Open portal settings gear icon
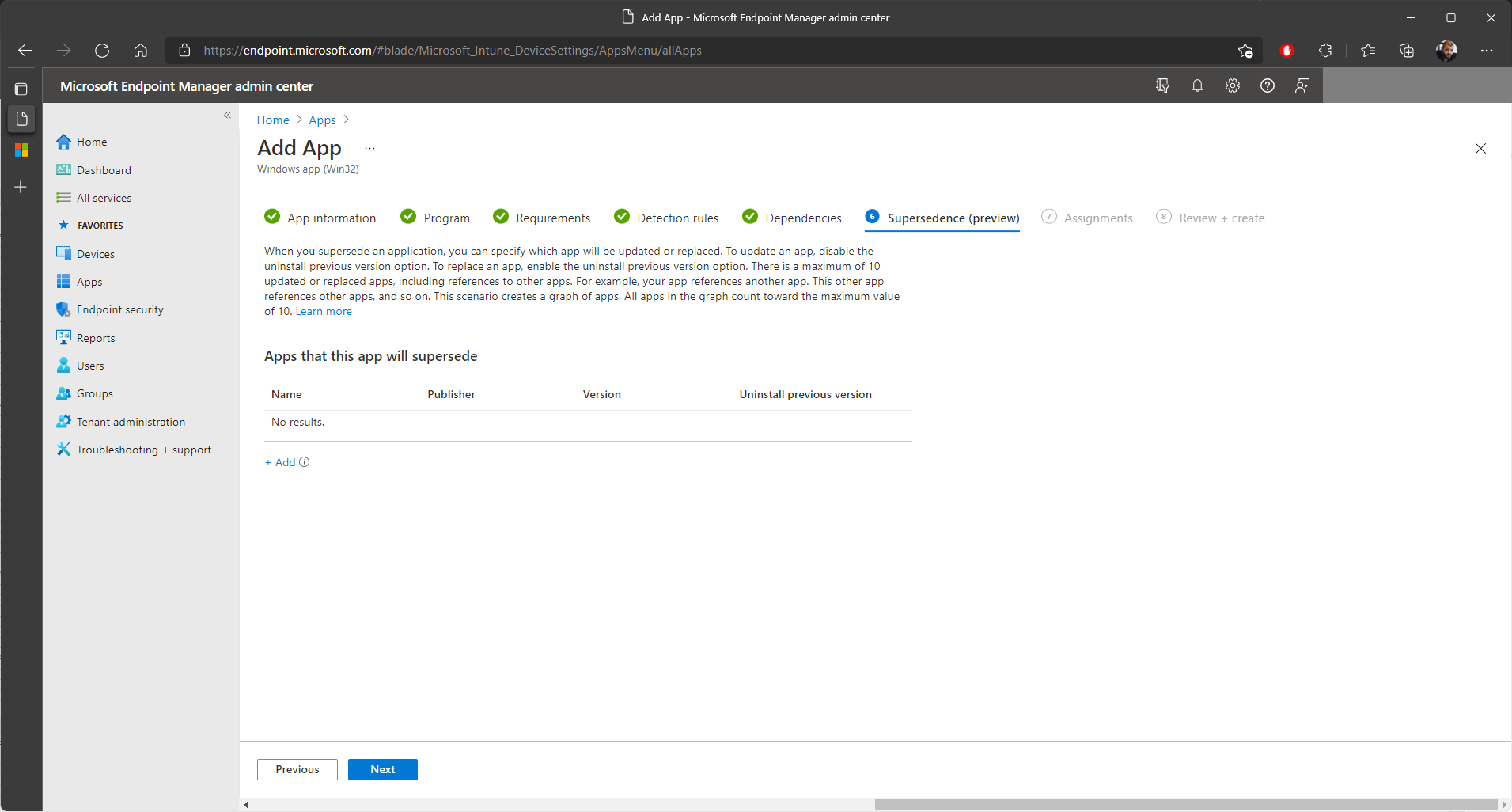The width and height of the screenshot is (1512, 812). tap(1233, 85)
